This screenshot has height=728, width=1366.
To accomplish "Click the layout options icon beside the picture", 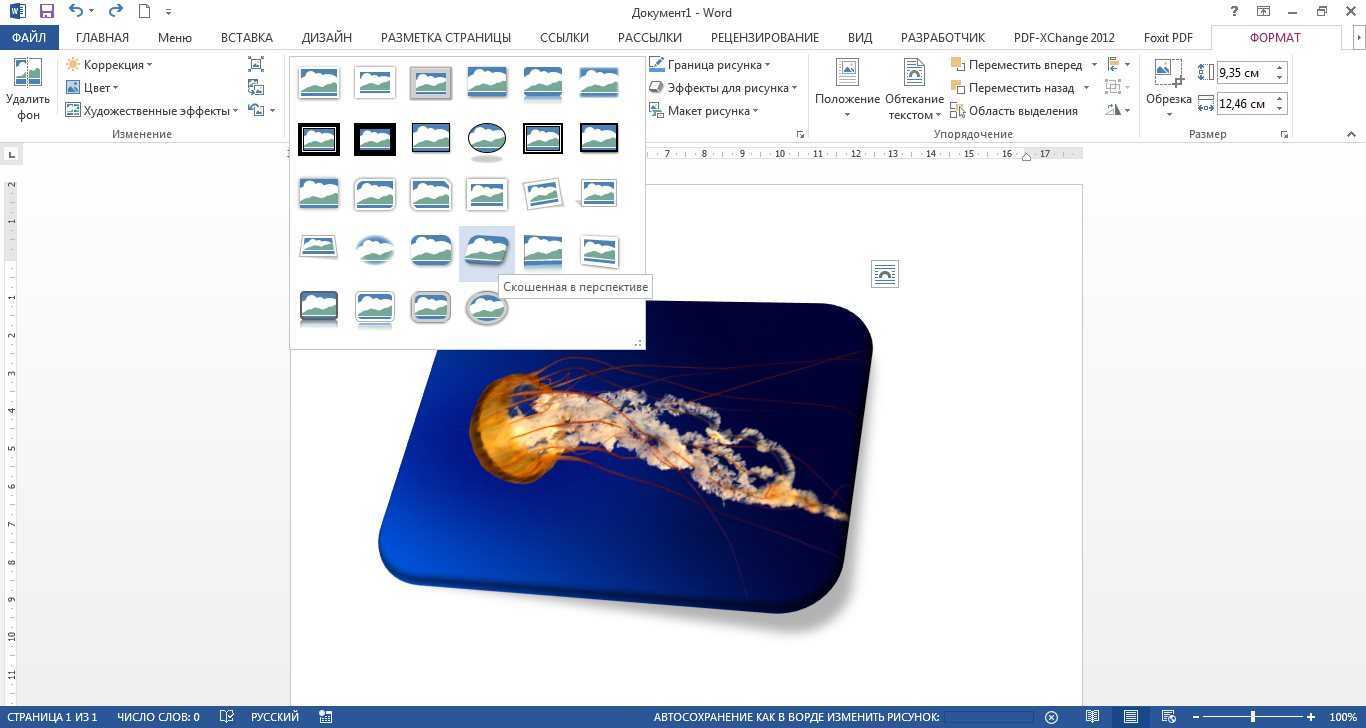I will click(x=884, y=274).
